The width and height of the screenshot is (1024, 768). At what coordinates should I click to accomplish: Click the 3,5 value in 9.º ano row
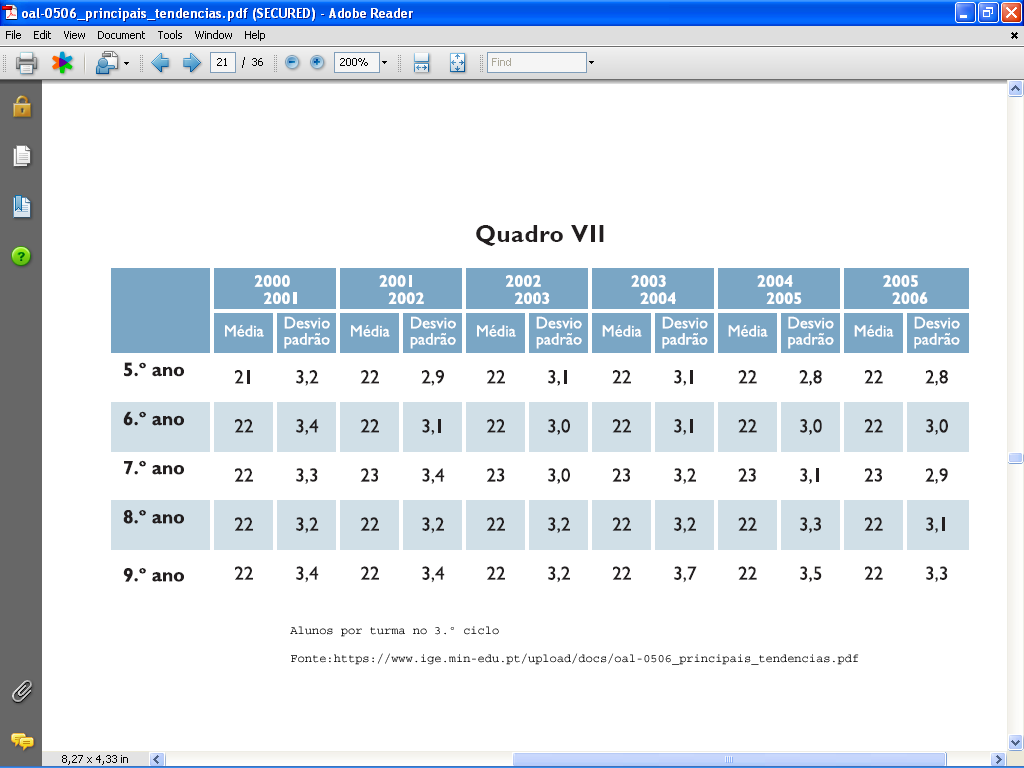810,573
